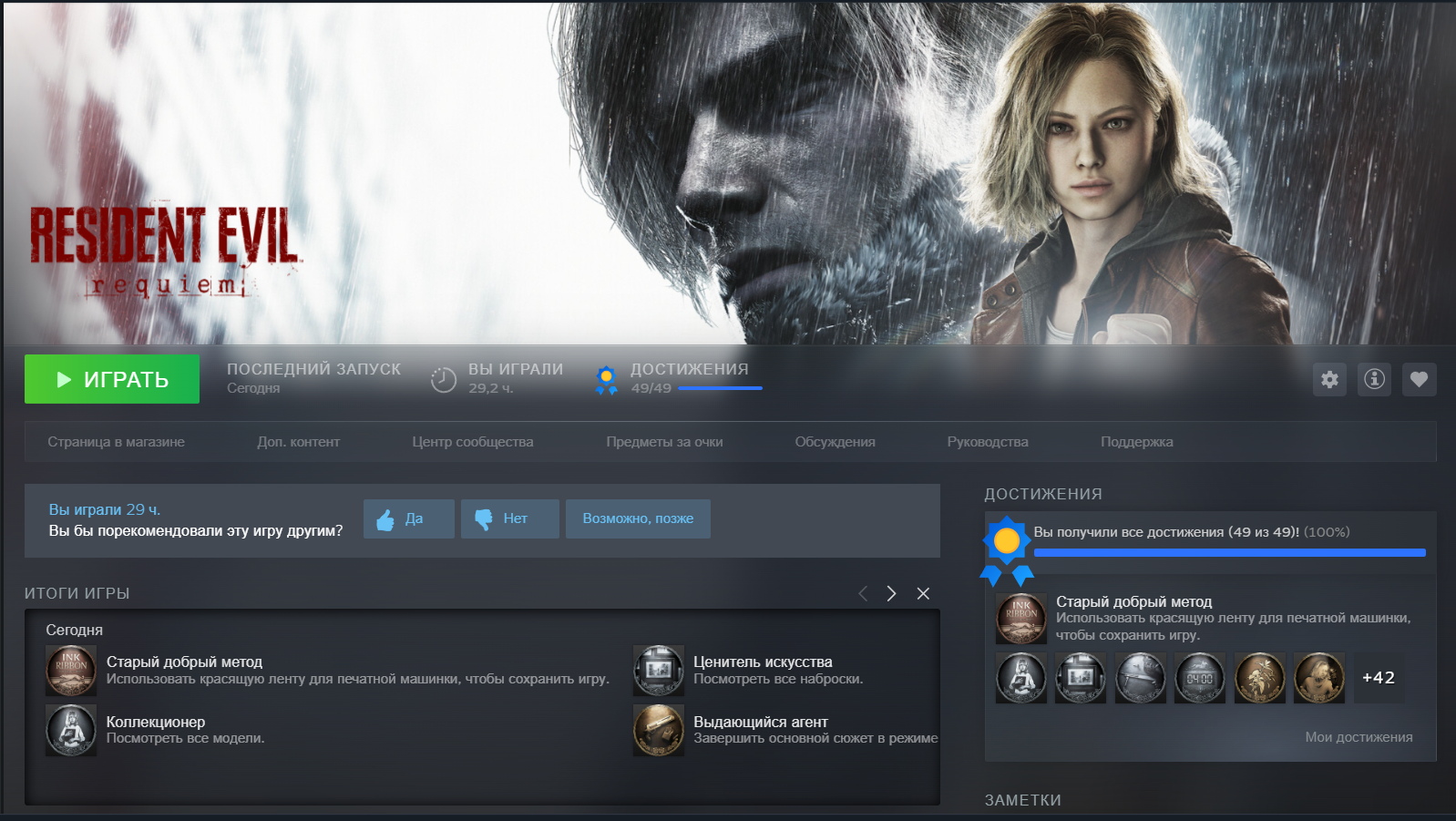1456x821 pixels.
Task: Open Предметы за очки
Action: tap(664, 442)
